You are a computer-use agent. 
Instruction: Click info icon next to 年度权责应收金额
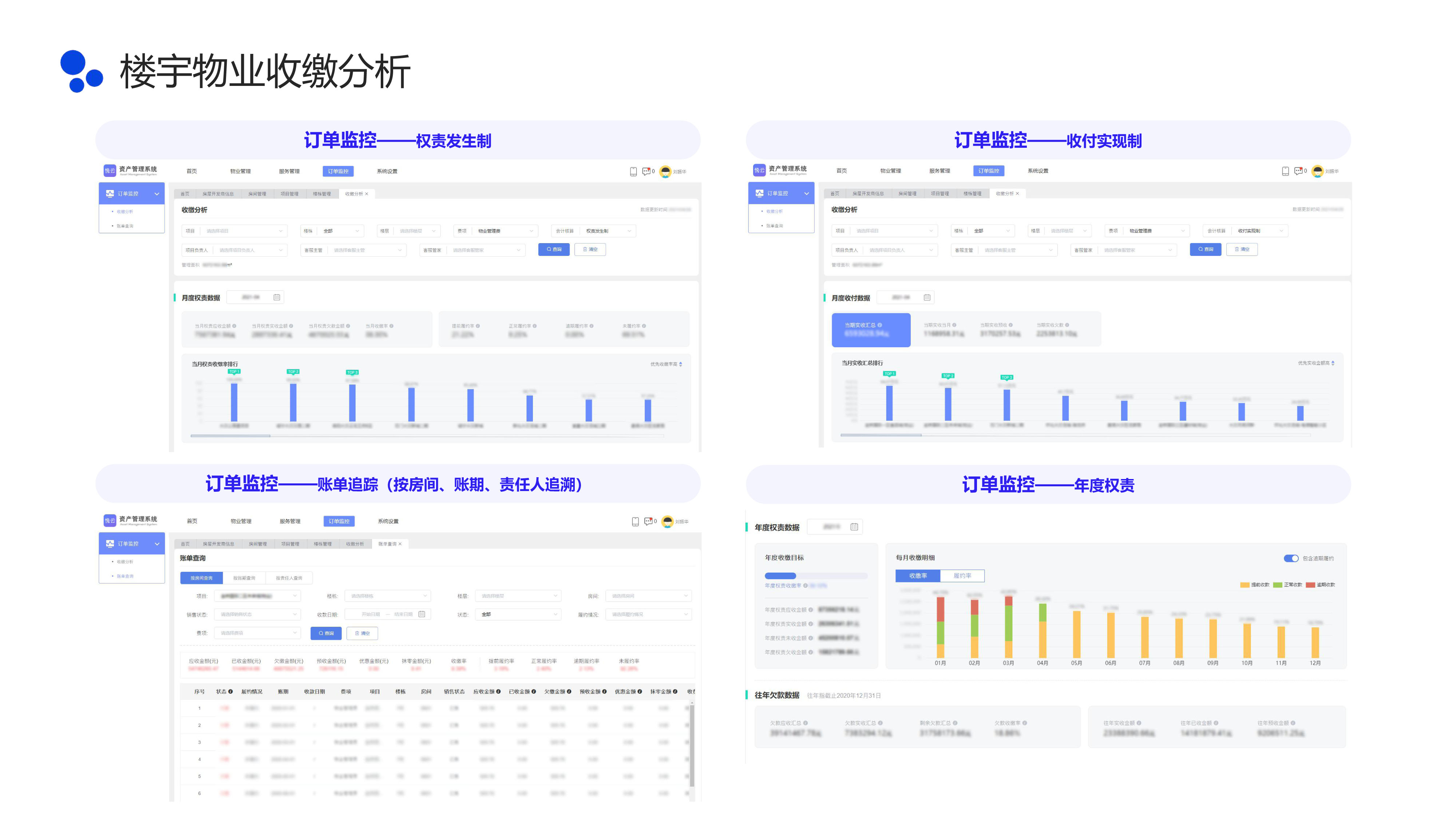[811, 610]
